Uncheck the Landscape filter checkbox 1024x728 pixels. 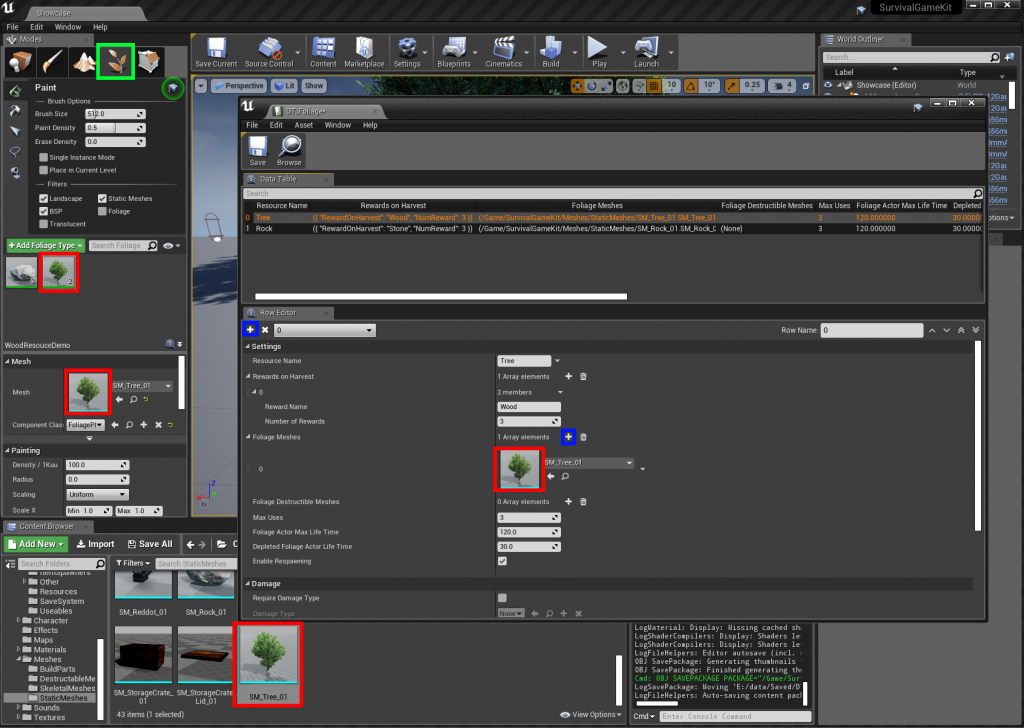44,198
